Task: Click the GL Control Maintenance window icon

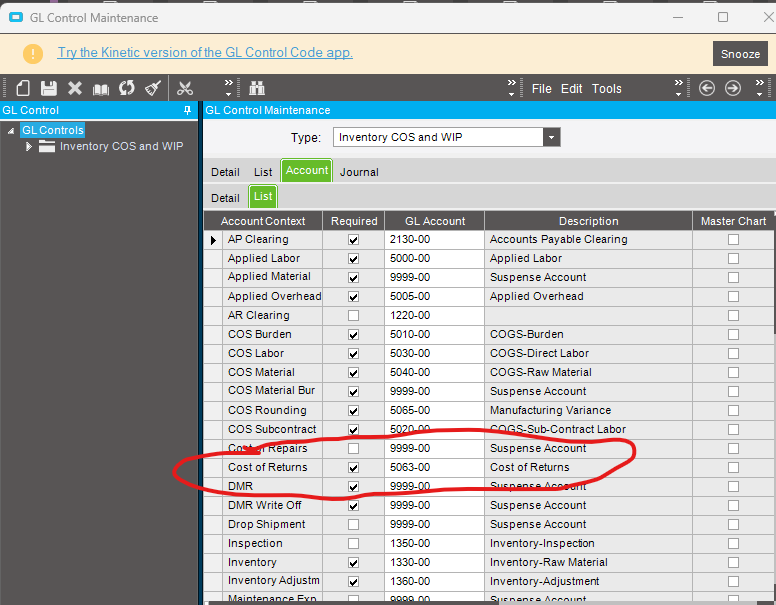Action: [16, 18]
